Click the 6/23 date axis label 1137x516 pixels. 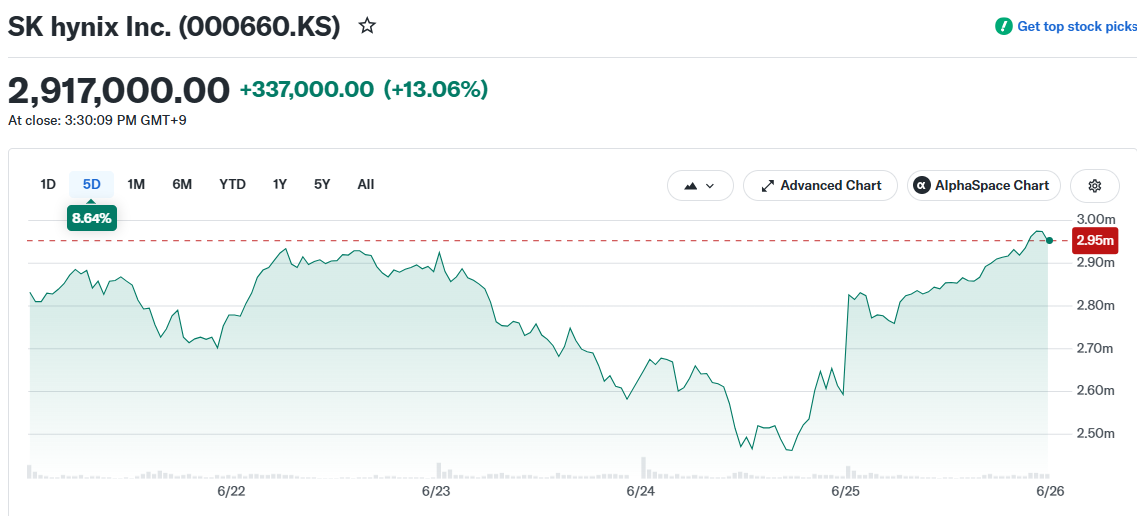coord(436,491)
